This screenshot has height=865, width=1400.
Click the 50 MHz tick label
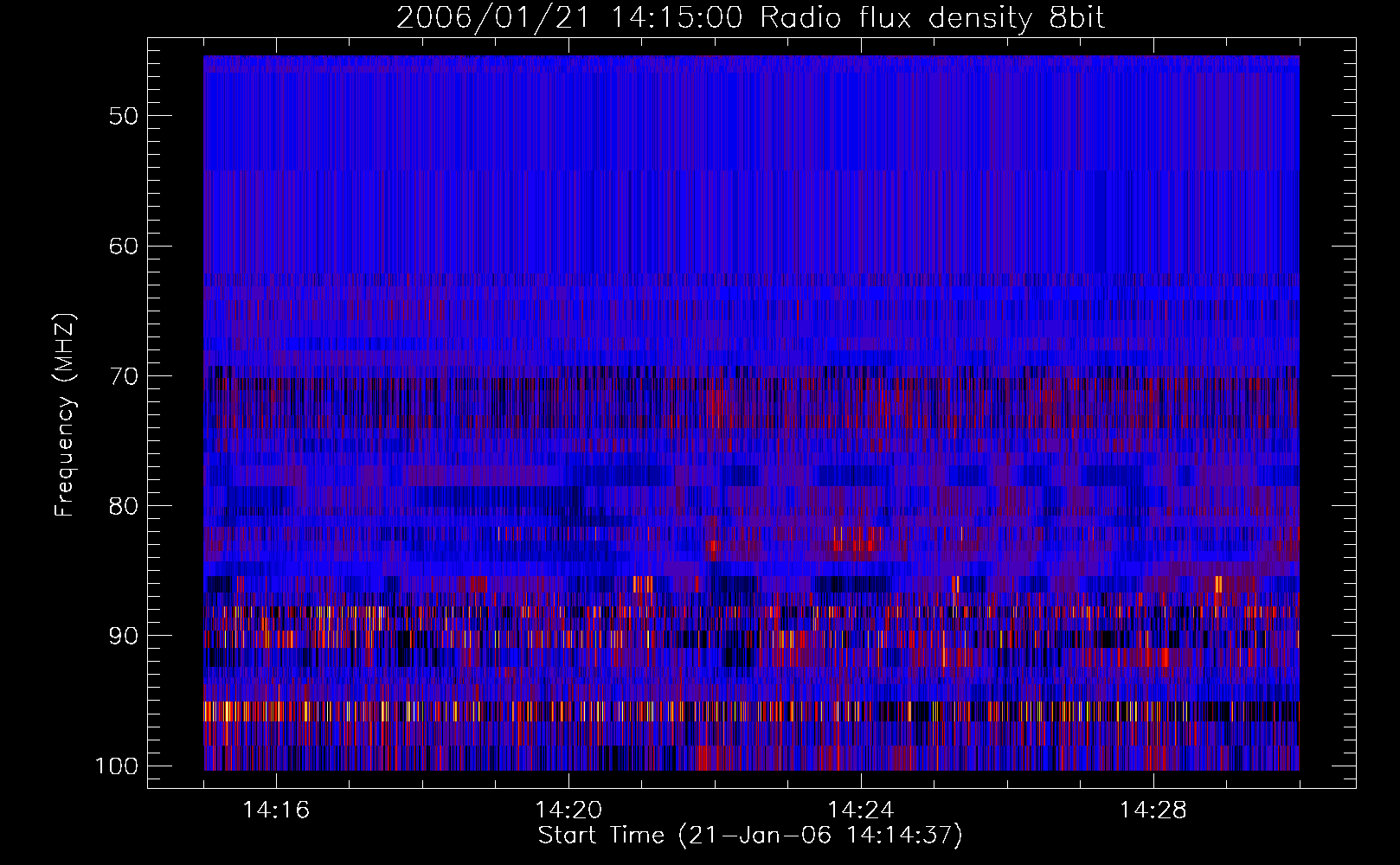pos(124,116)
